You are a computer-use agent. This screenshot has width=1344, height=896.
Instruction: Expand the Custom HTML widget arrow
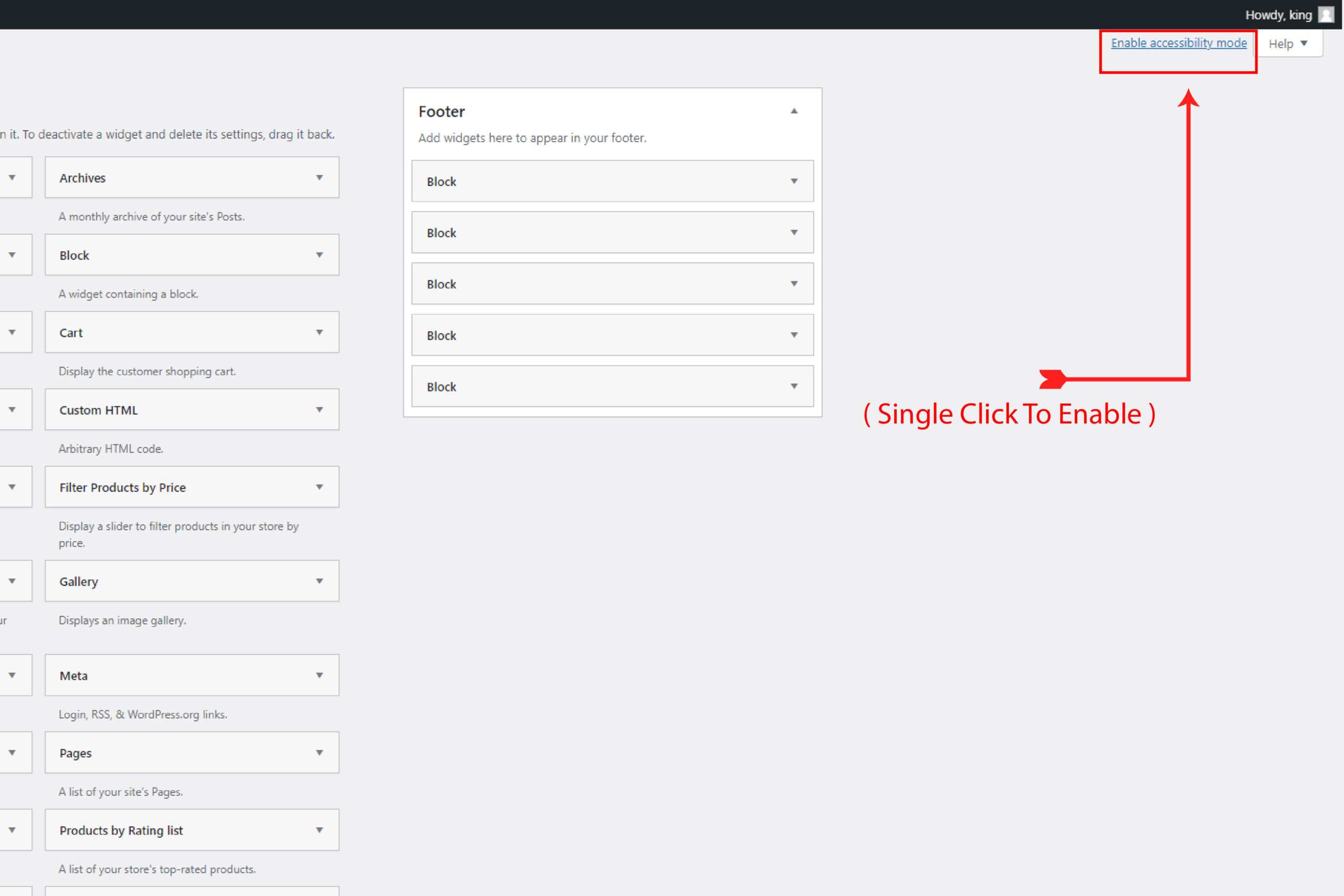coord(319,410)
